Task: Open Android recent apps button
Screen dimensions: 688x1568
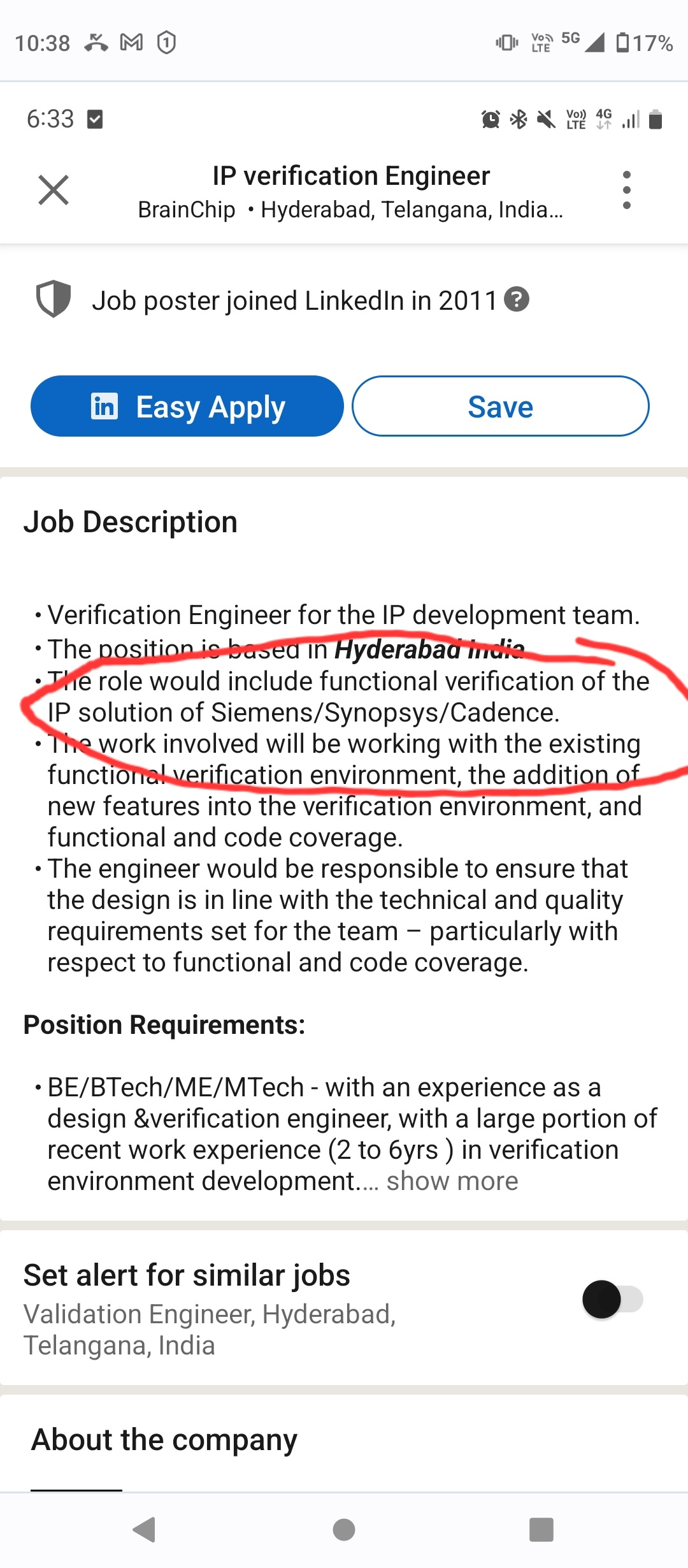Action: 541,1529
